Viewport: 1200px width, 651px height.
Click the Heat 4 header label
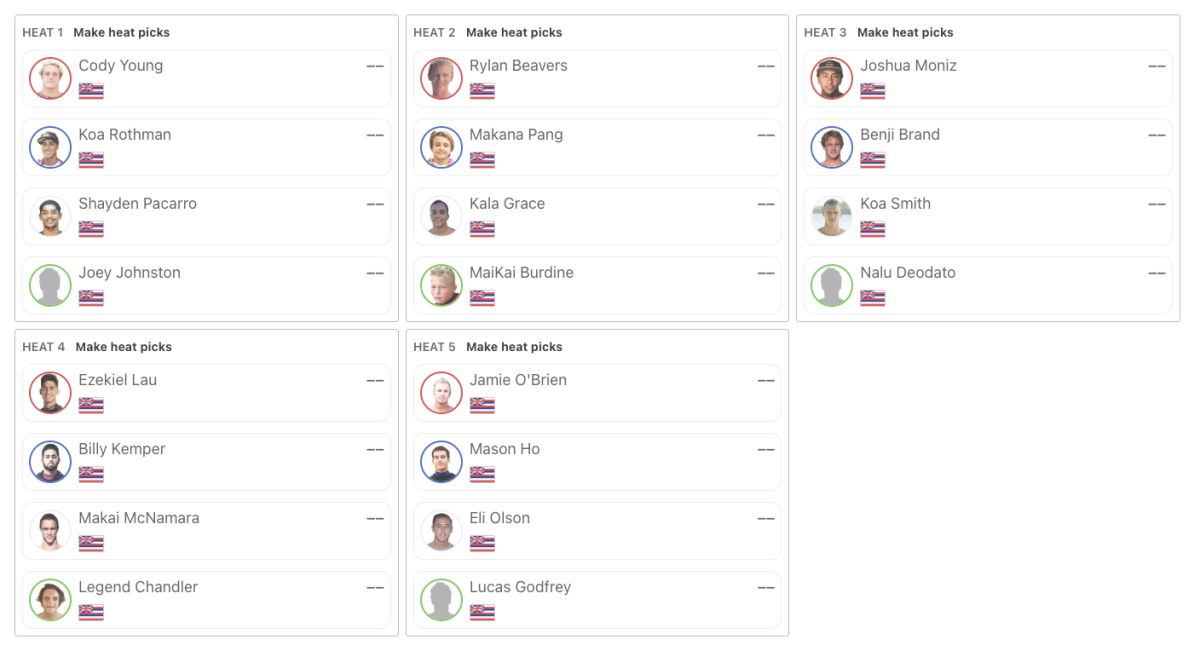(44, 347)
